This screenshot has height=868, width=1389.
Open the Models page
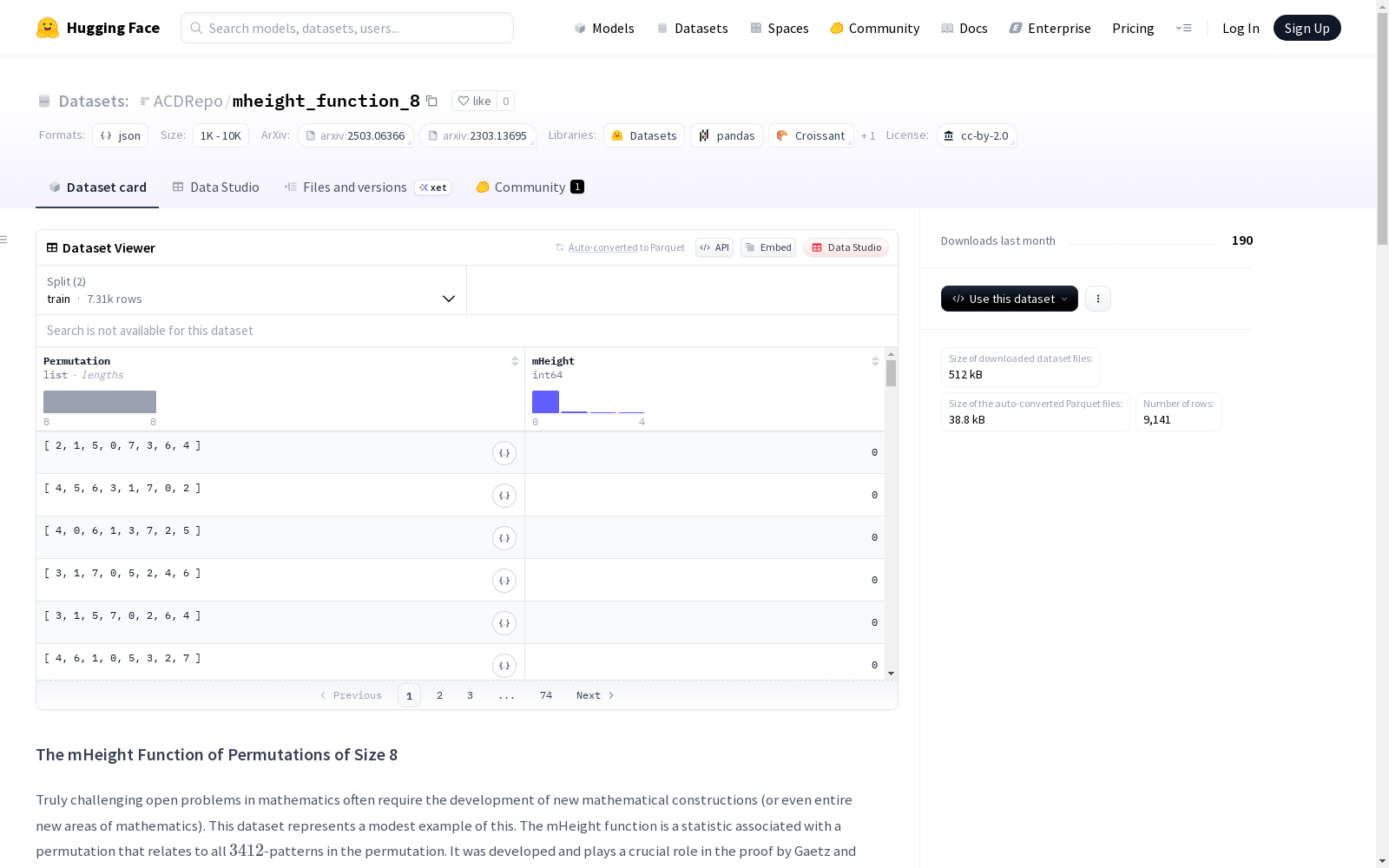coord(604,28)
